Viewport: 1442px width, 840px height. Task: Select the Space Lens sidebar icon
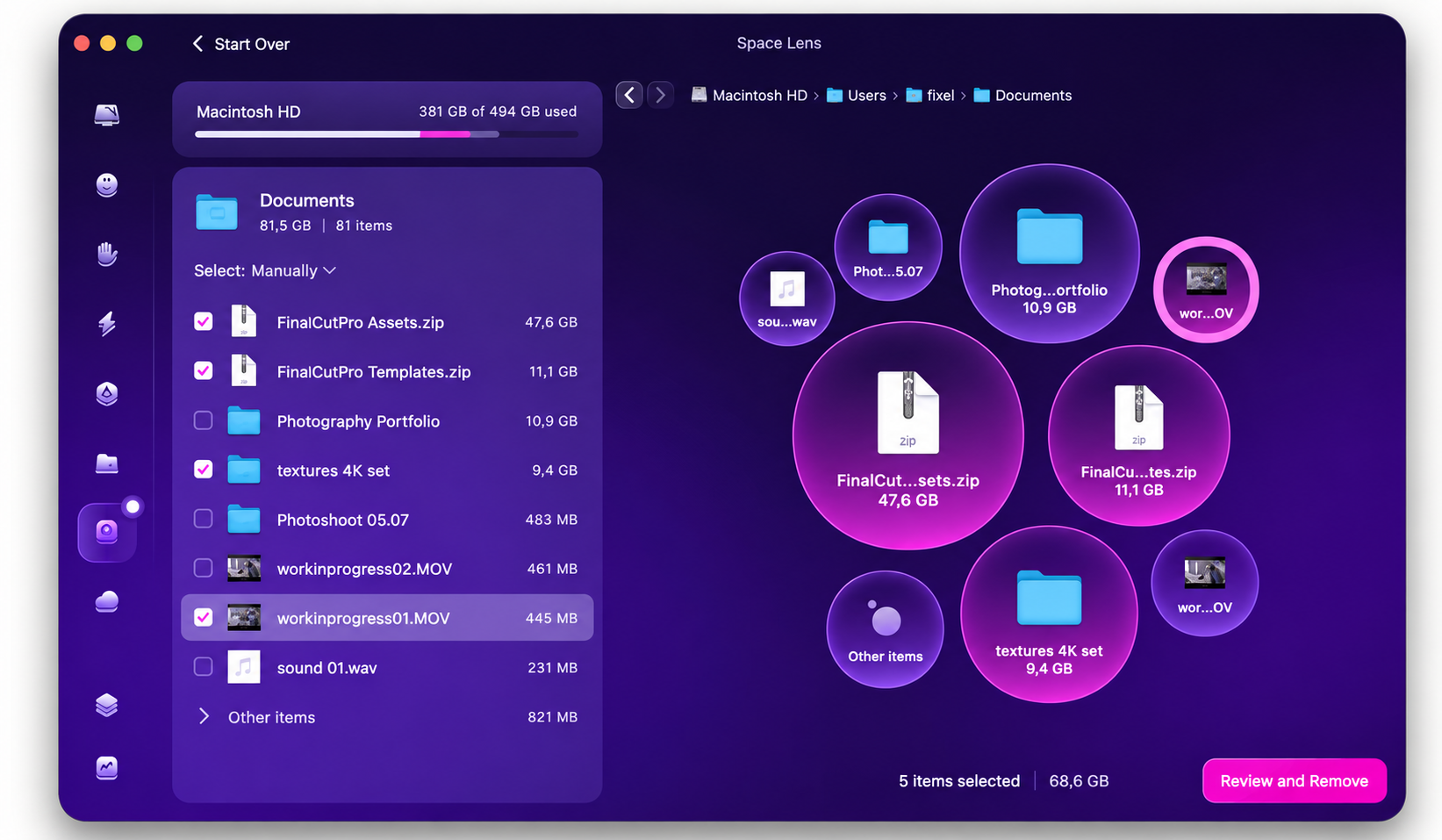[107, 532]
